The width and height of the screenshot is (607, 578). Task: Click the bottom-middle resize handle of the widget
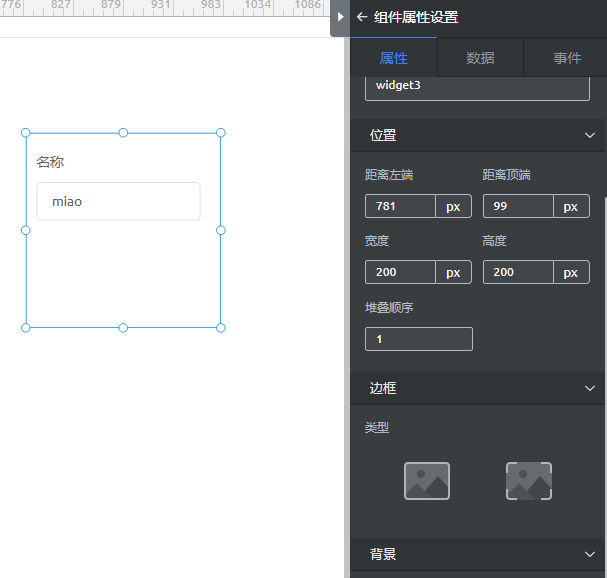pyautogui.click(x=123, y=328)
